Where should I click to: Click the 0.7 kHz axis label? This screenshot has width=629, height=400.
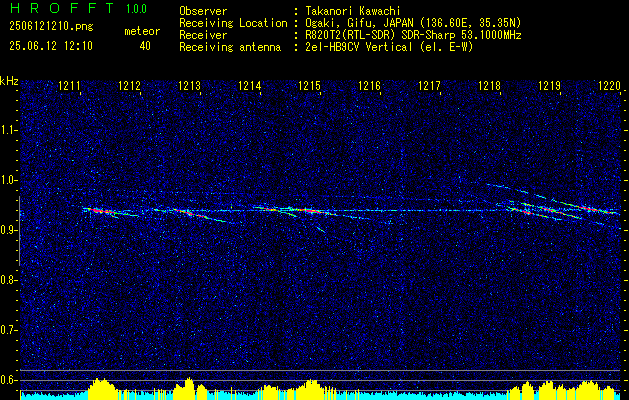pos(8,330)
